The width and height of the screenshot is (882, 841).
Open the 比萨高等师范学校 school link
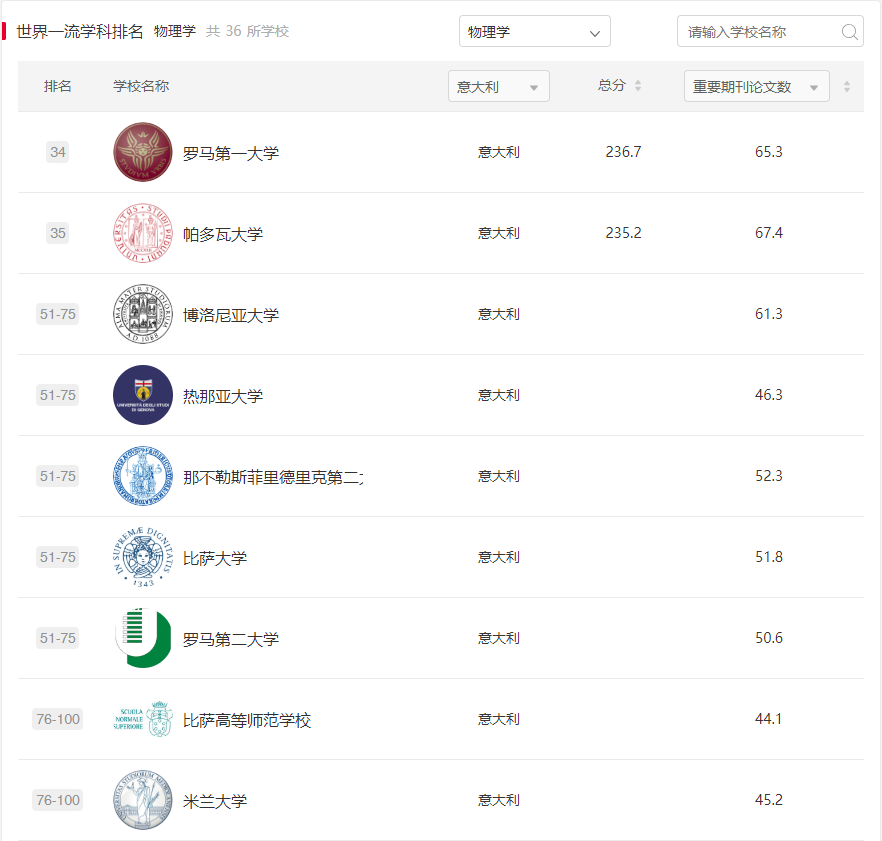(247, 720)
